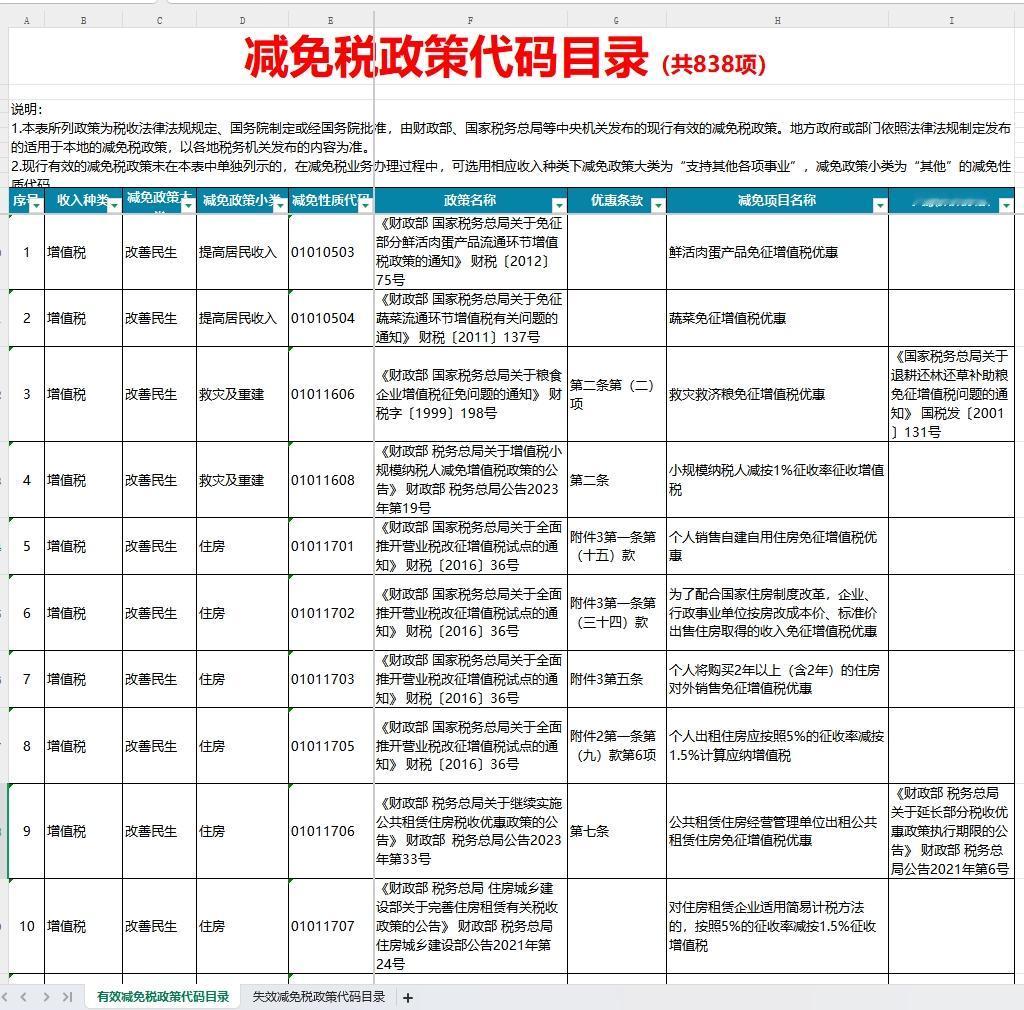
Task: Select code cell 01010503
Action: [x=331, y=252]
